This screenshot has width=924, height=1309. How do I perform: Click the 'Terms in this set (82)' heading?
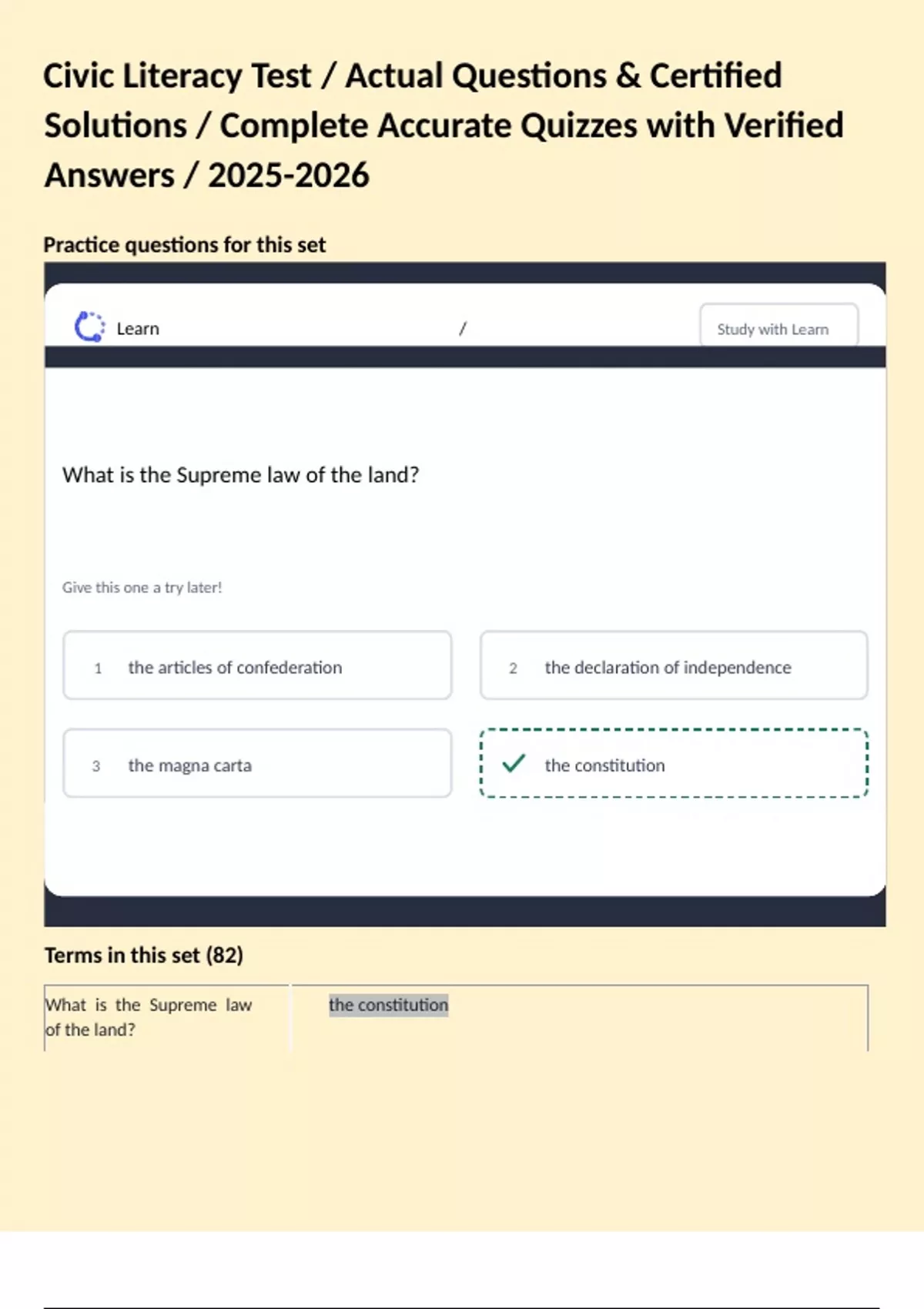[x=143, y=956]
